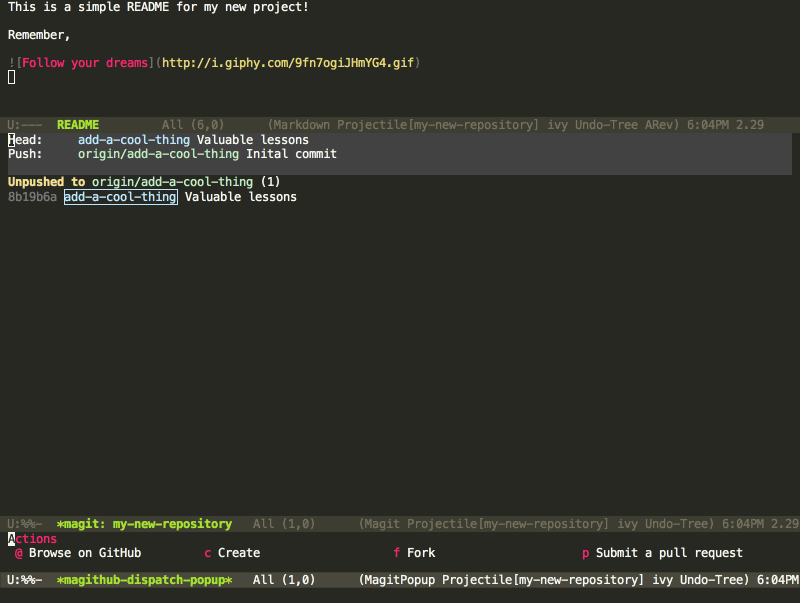Open the giphy.com image URL

click(x=286, y=63)
